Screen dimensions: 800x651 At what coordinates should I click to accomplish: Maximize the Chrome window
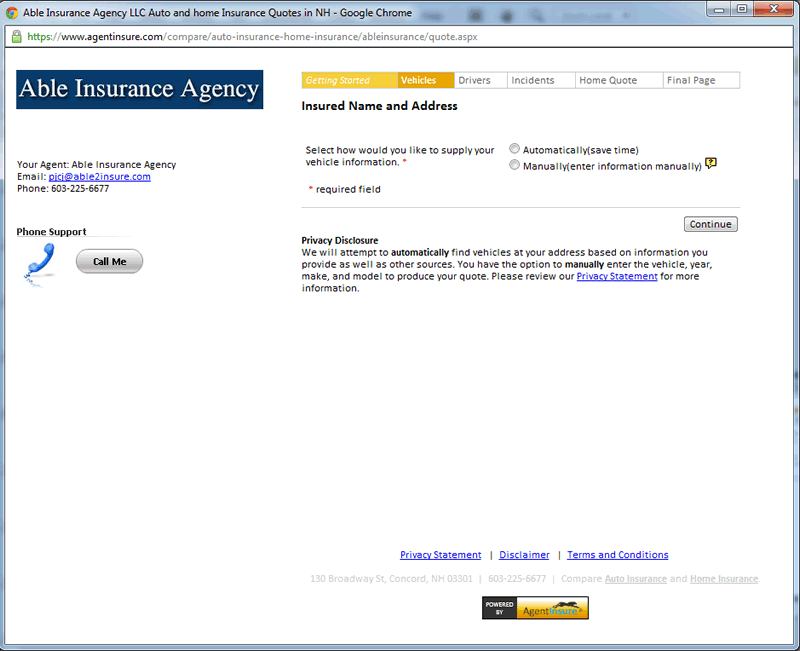[742, 9]
